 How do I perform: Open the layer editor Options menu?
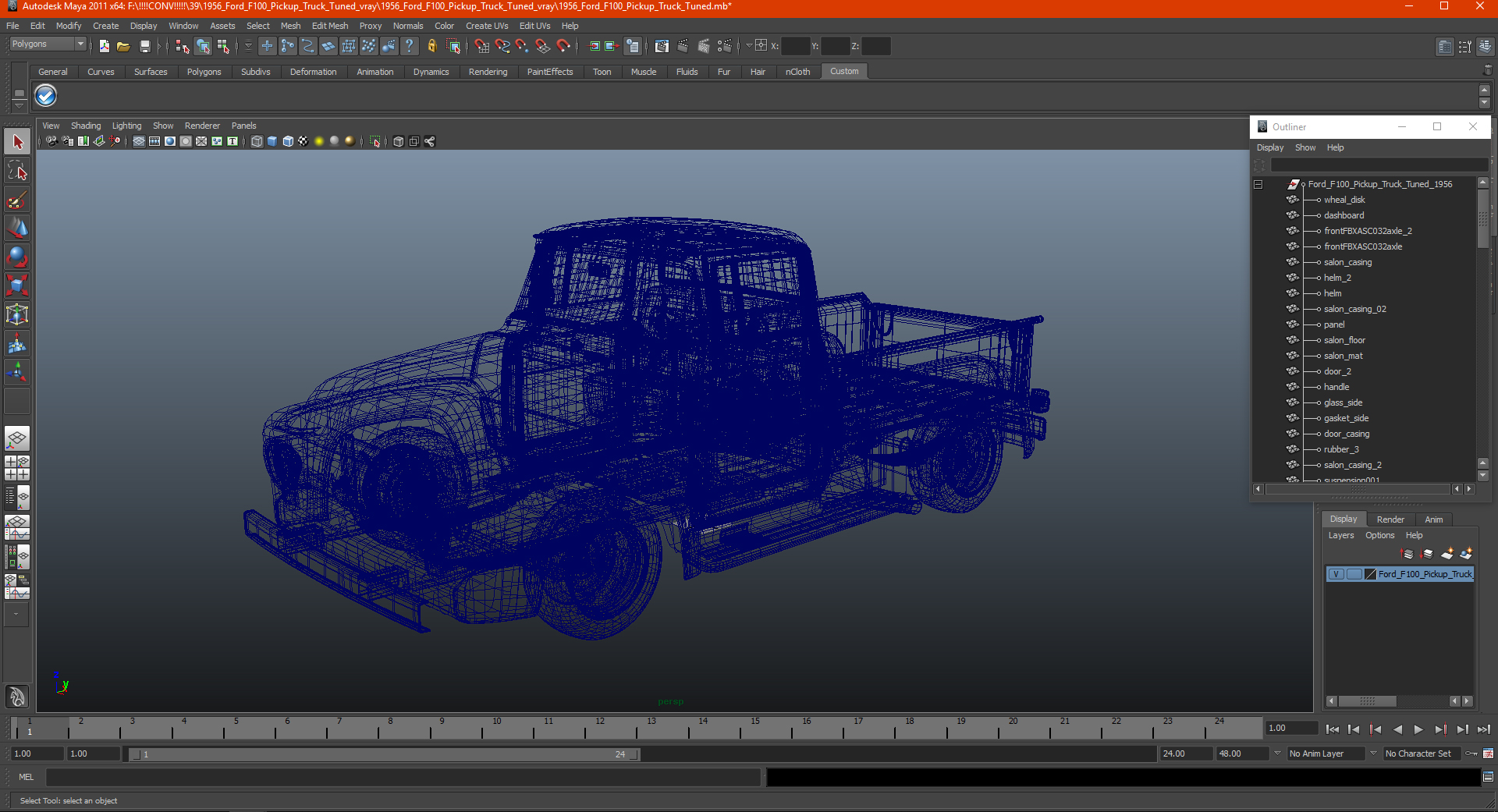tap(1379, 535)
